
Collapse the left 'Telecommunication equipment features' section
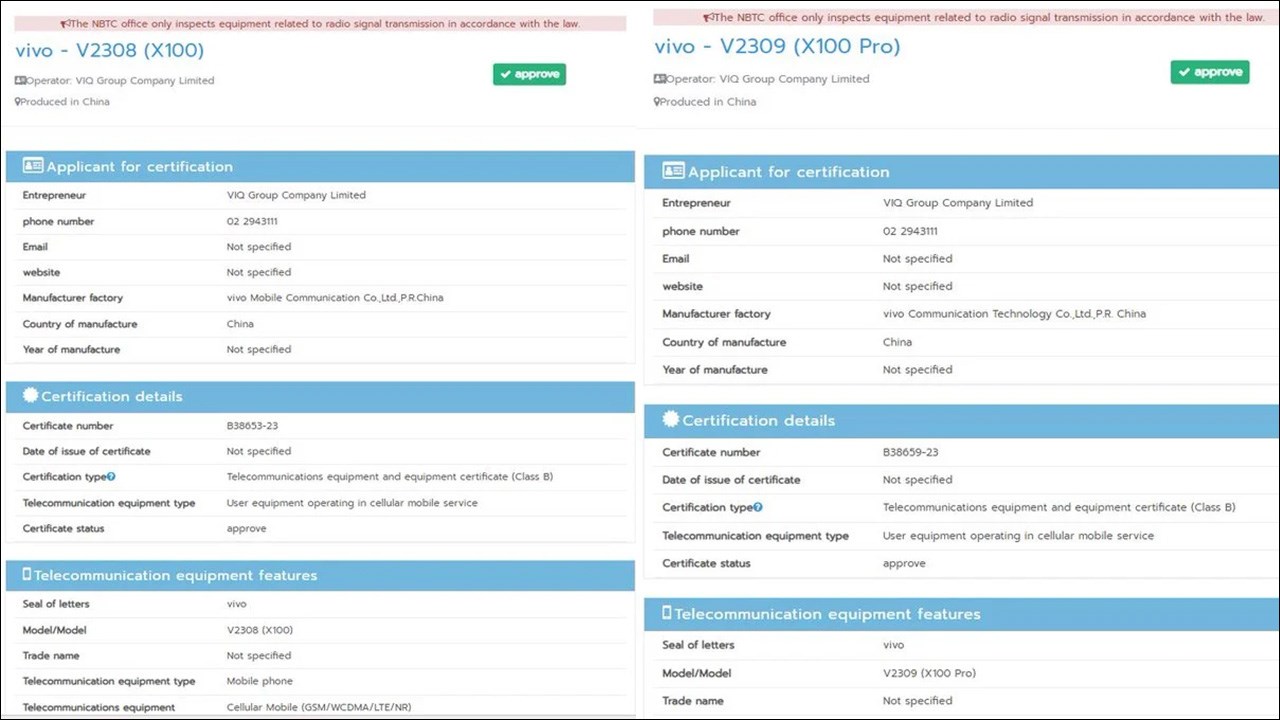[320, 575]
